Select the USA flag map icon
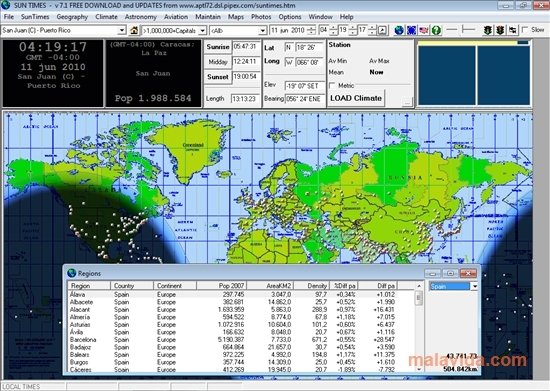Viewport: 550px width, 391px height. point(424,31)
